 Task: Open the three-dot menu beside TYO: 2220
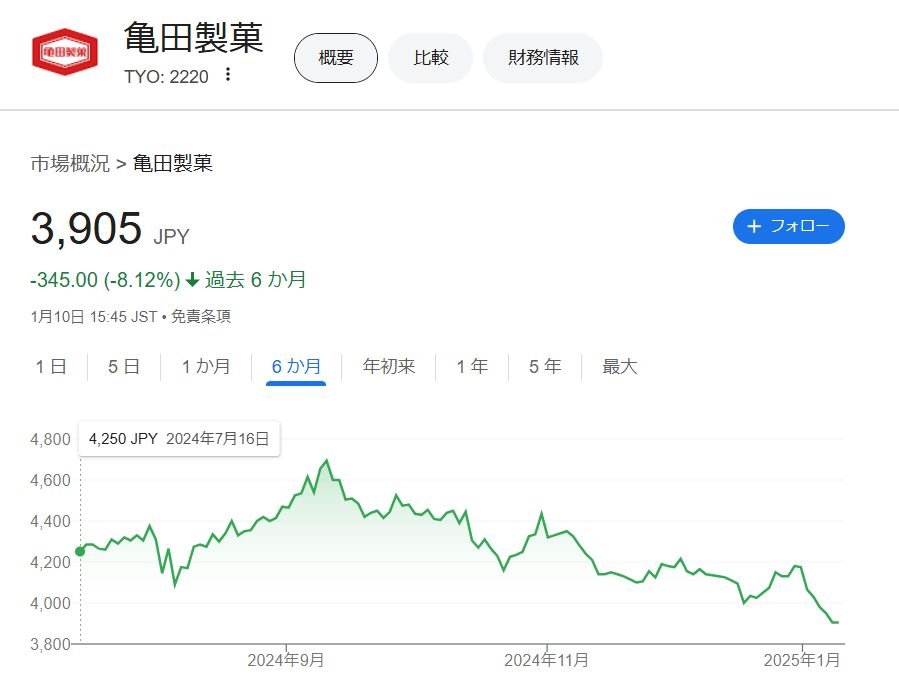click(x=228, y=75)
